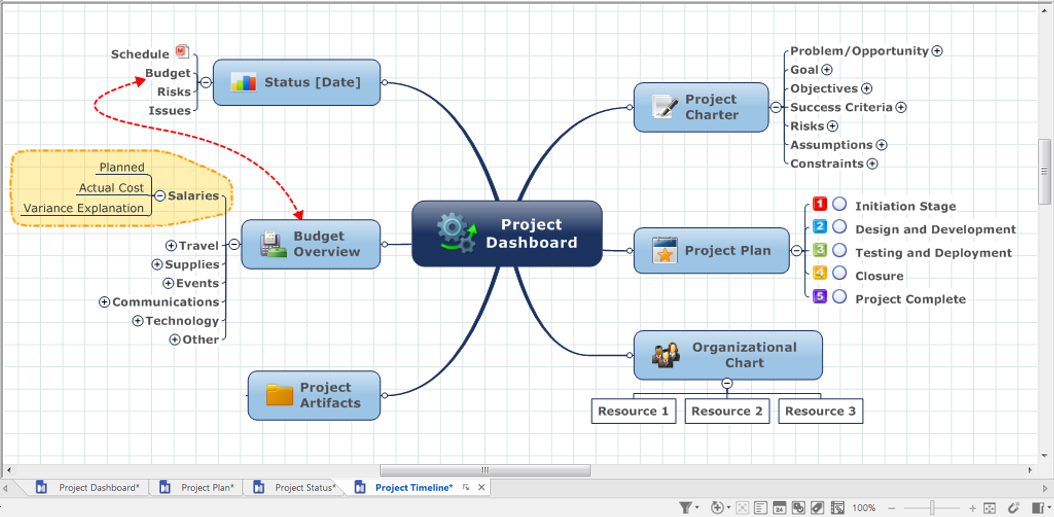Open the tags icon in status bar
The width and height of the screenshot is (1054, 517).
click(817, 508)
